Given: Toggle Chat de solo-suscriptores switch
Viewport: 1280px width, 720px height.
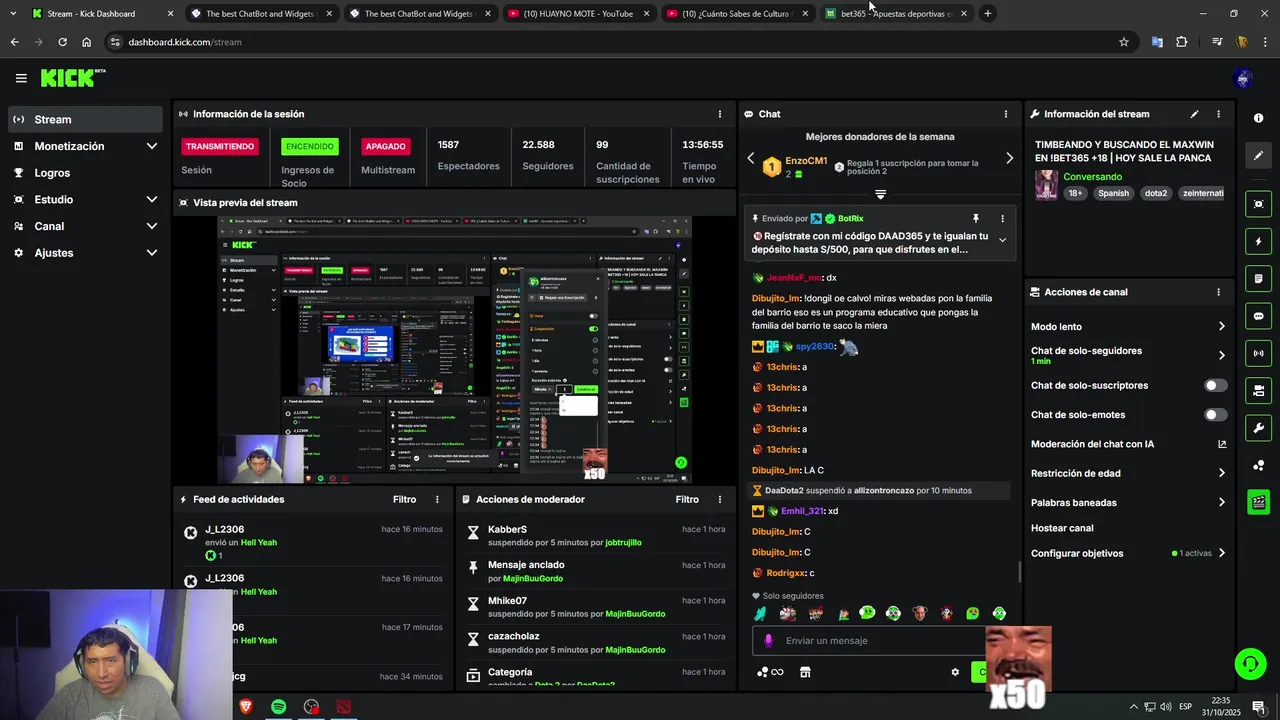Looking at the screenshot, I should [1215, 385].
